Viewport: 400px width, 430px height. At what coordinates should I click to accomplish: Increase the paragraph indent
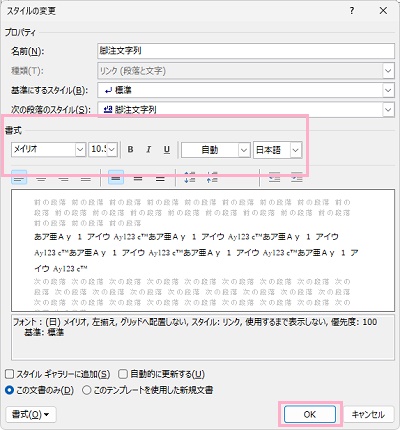(297, 178)
